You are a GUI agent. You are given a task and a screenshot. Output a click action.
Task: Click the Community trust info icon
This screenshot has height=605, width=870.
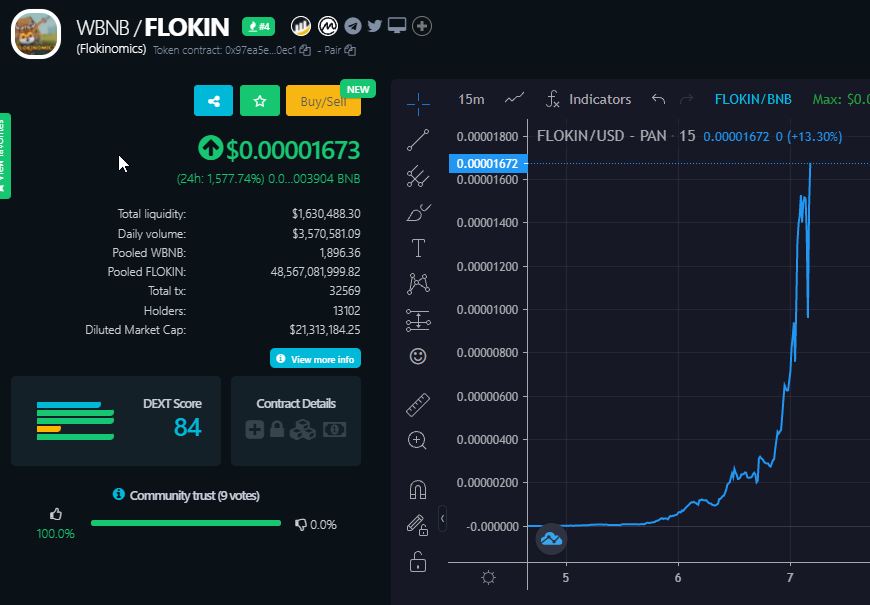pos(119,494)
